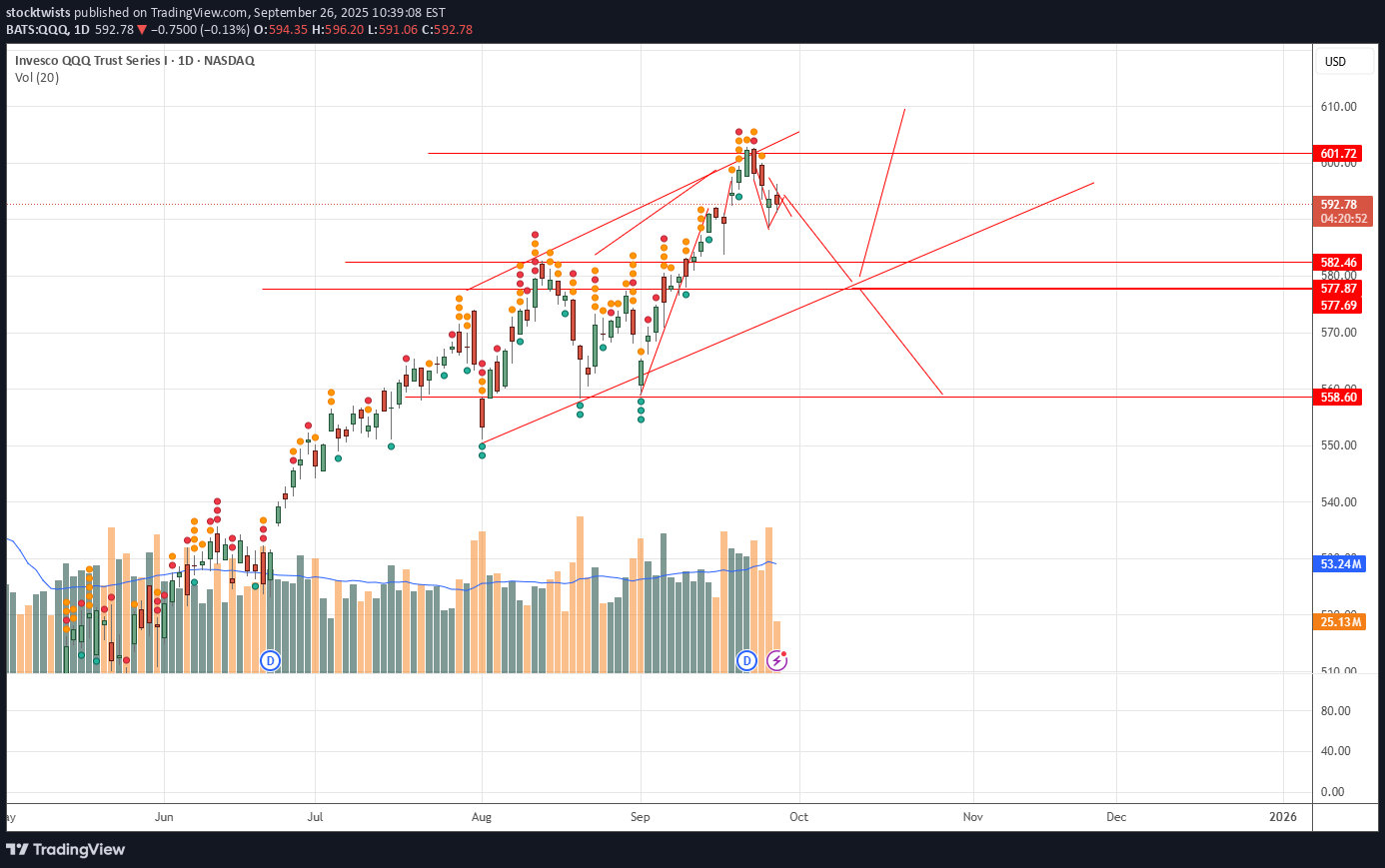The height and width of the screenshot is (868, 1385).
Task: Click the countdown timer 04:20:52 label
Action: pos(1344,219)
